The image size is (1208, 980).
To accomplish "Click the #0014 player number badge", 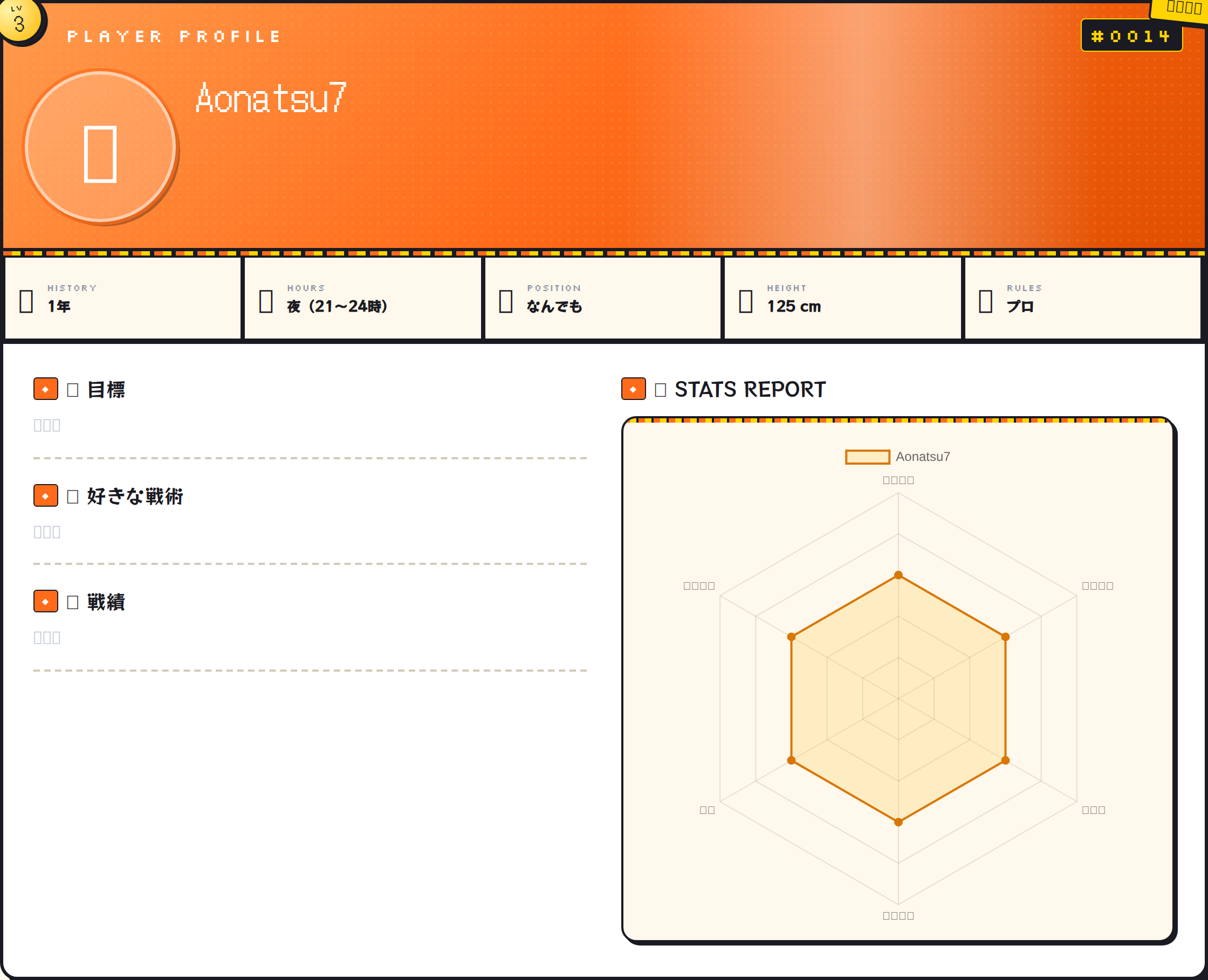I will pos(1131,36).
